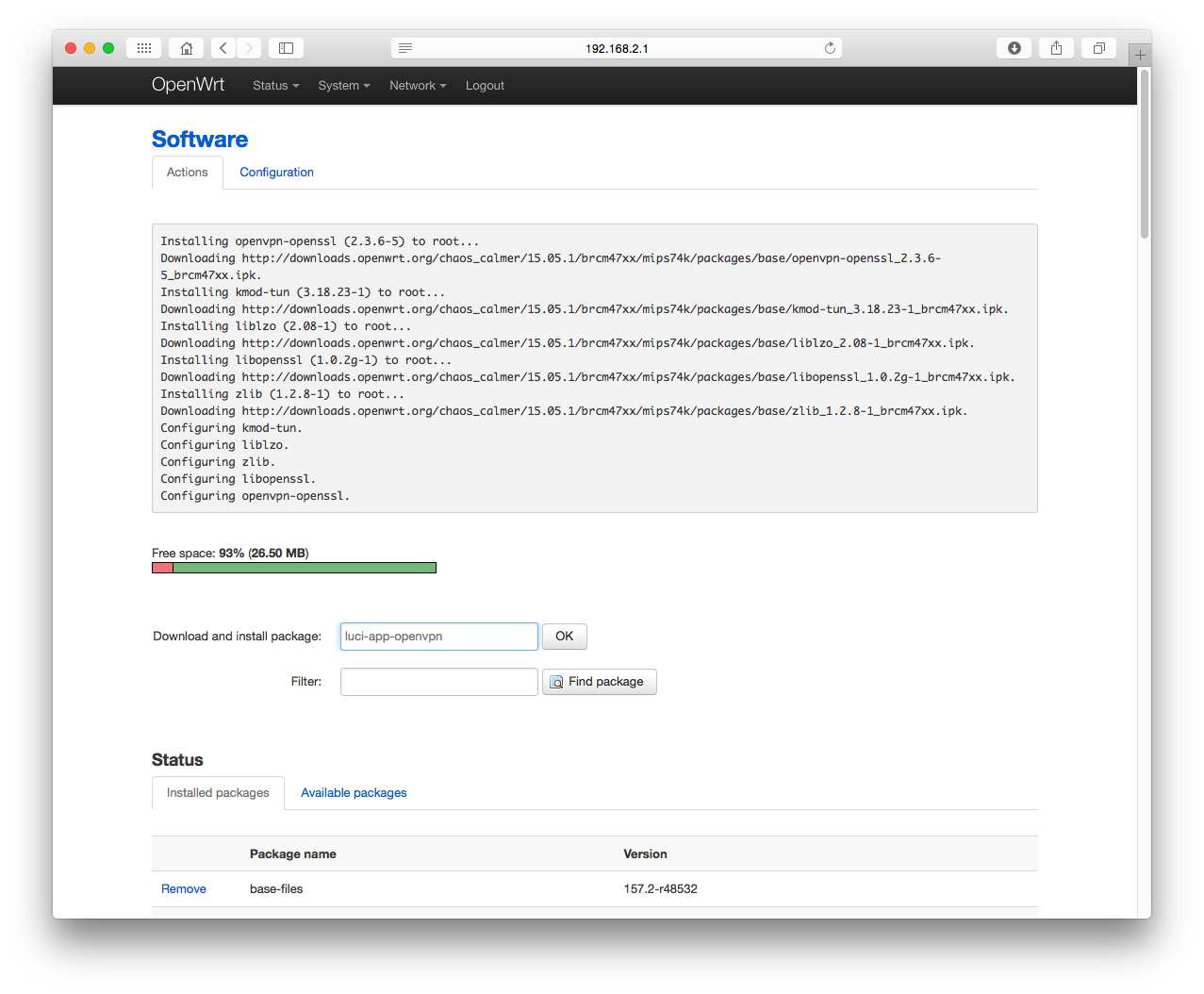
Task: Switch to the Configuration tab
Action: [276, 173]
